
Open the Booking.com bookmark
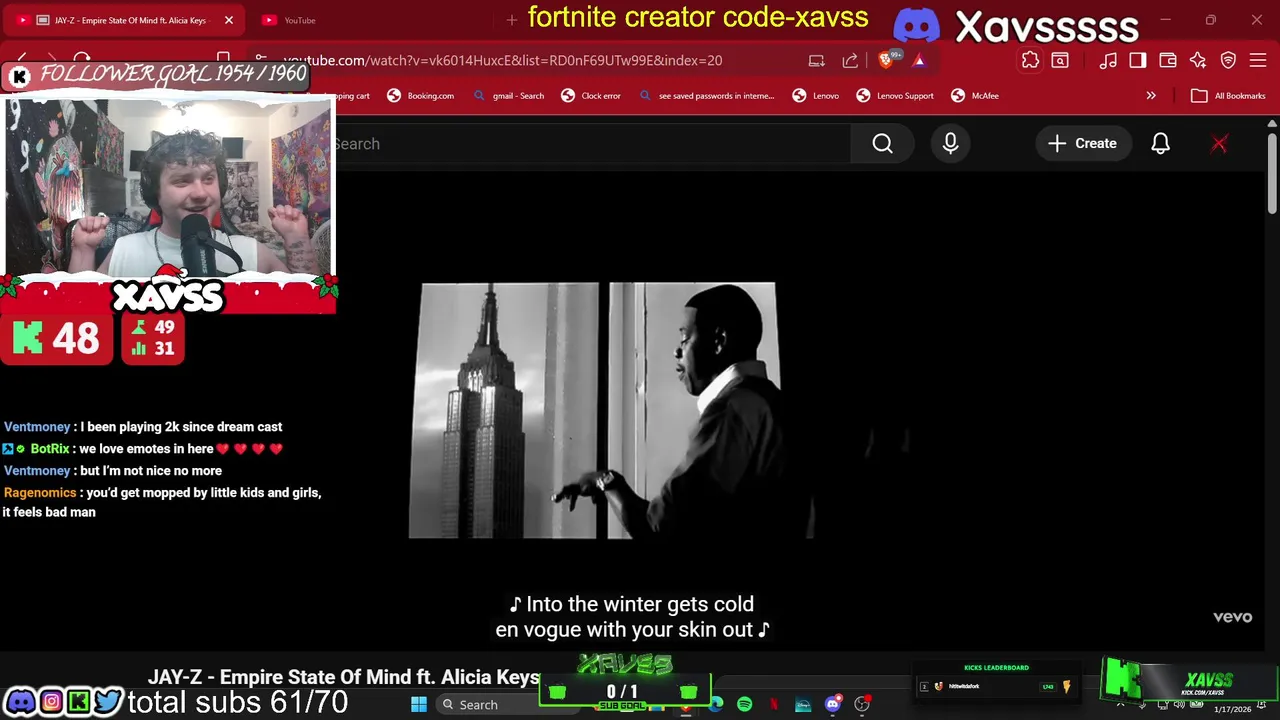[x=421, y=96]
